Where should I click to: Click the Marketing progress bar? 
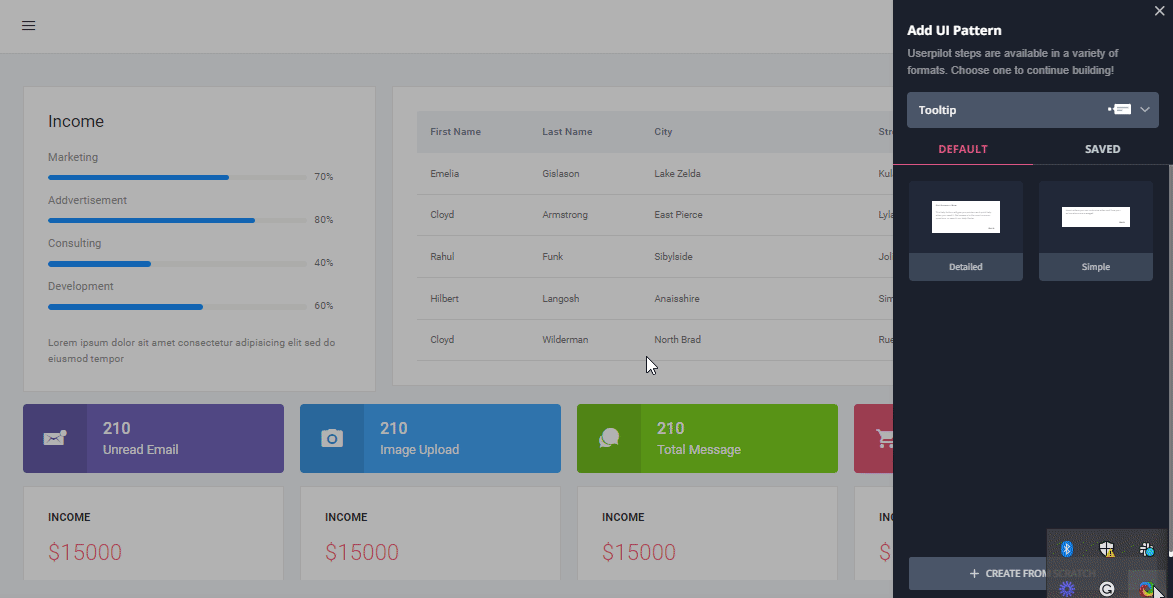(x=177, y=177)
